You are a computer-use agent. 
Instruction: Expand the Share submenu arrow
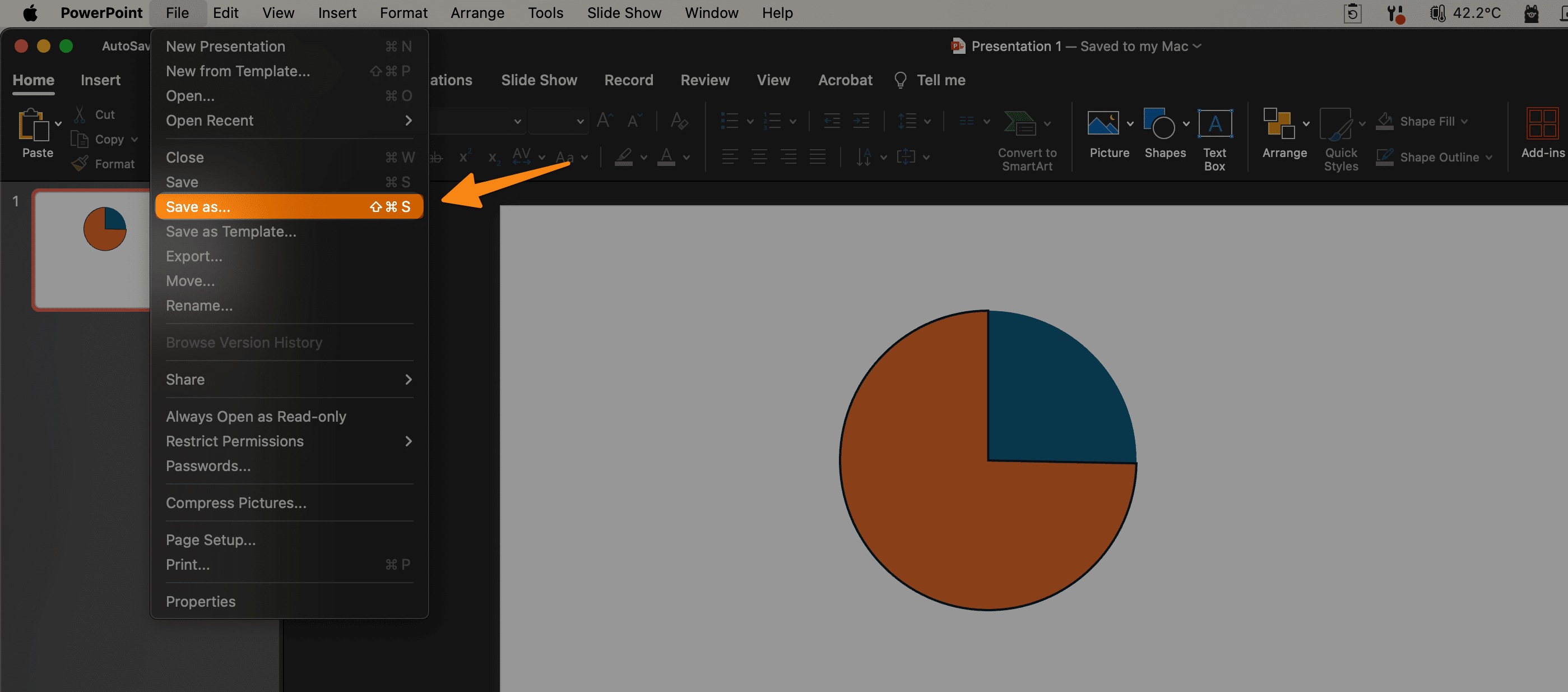[x=408, y=380]
